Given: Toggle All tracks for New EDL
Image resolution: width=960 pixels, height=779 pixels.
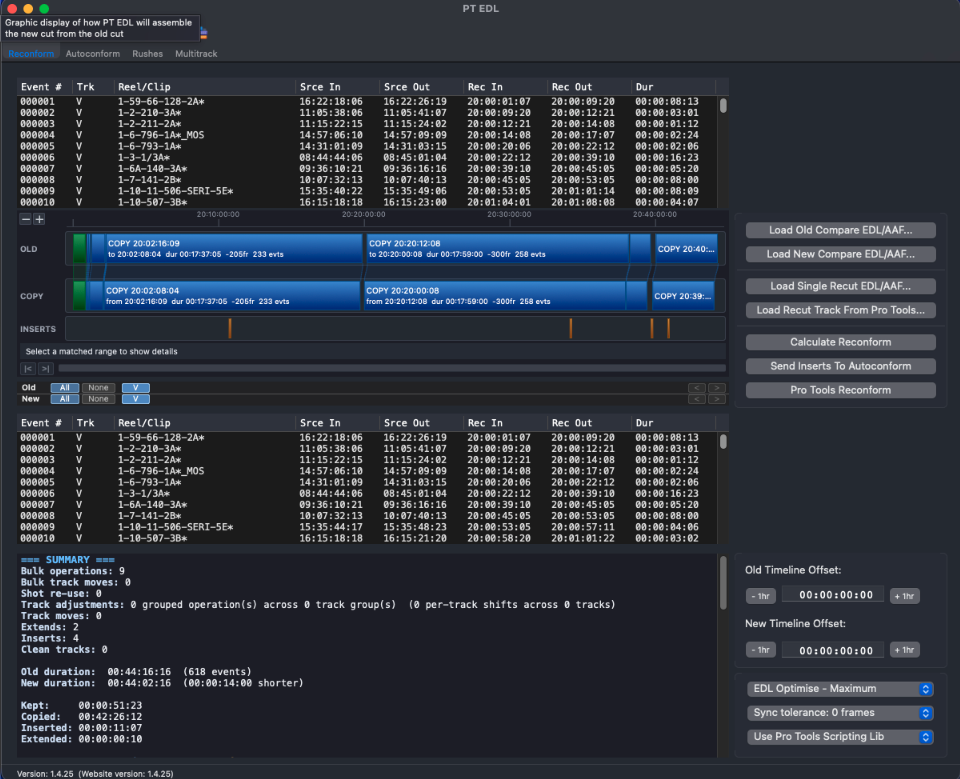Looking at the screenshot, I should coord(64,399).
